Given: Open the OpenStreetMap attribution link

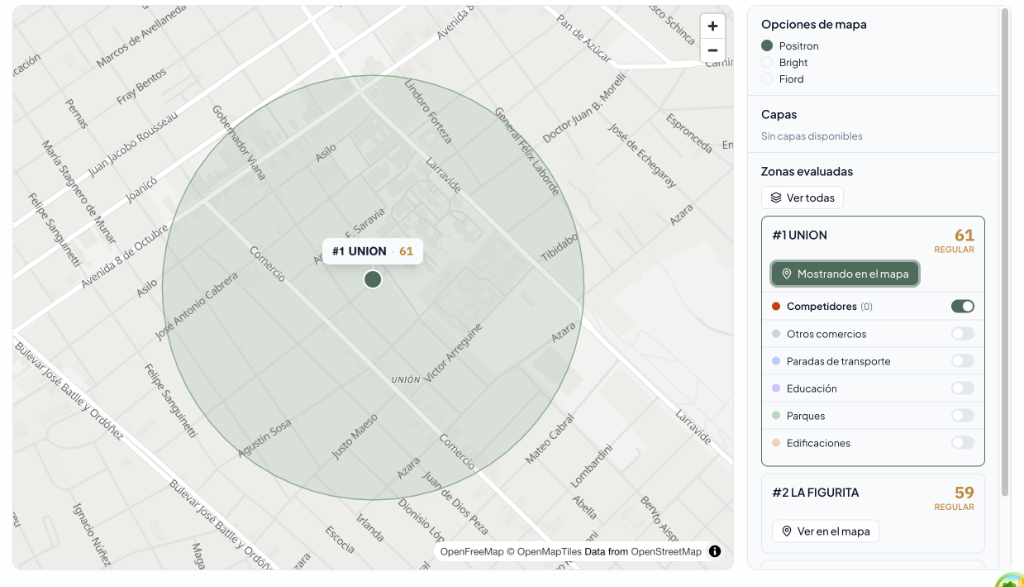Looking at the screenshot, I should coord(666,552).
